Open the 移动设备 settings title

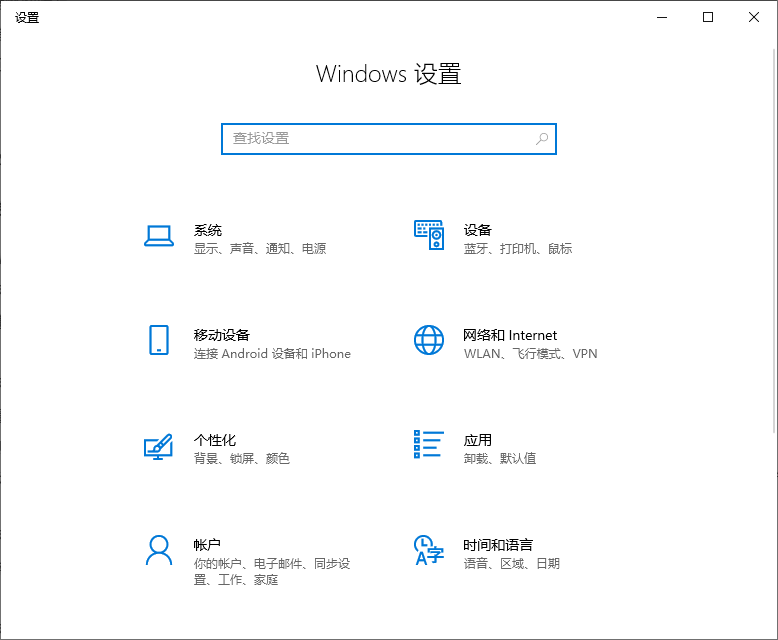[222, 335]
